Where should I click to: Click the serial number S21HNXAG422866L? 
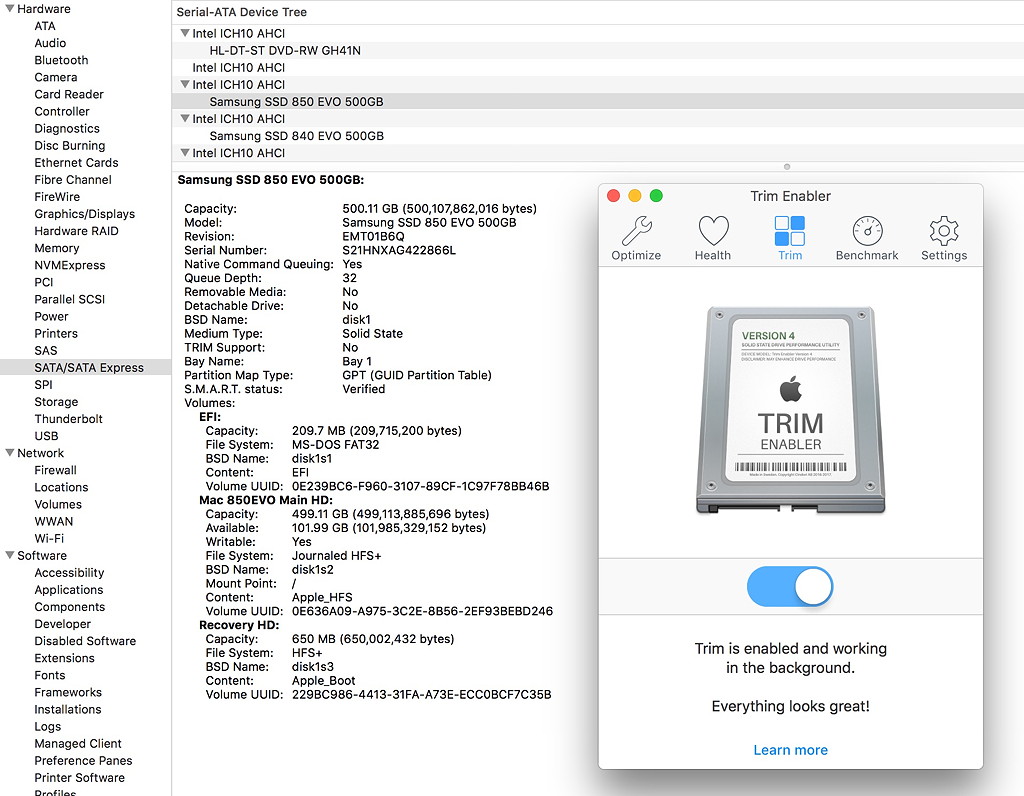click(399, 250)
